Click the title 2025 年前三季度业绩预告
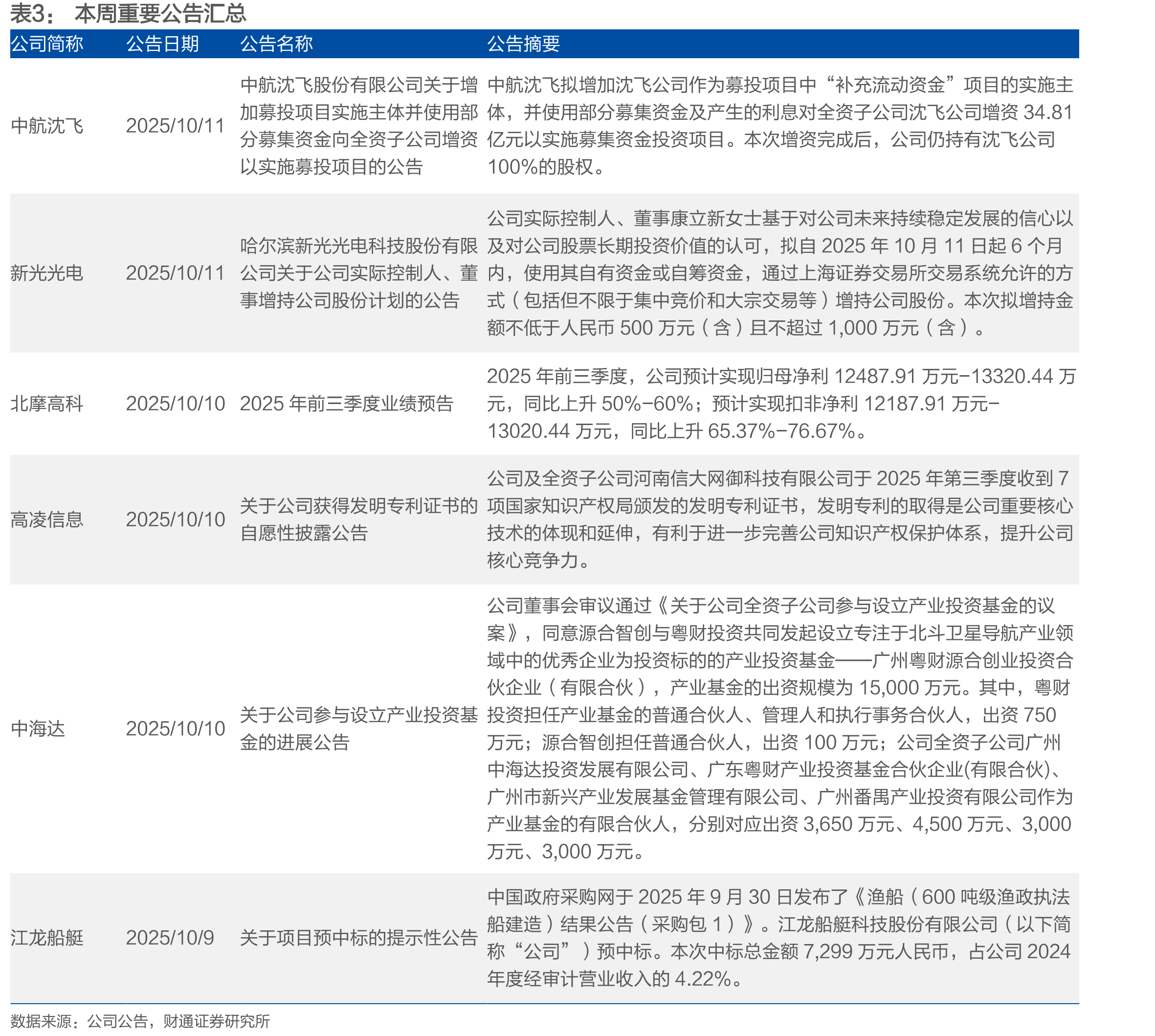Screen dimensions: 1155x1036 click(347, 404)
